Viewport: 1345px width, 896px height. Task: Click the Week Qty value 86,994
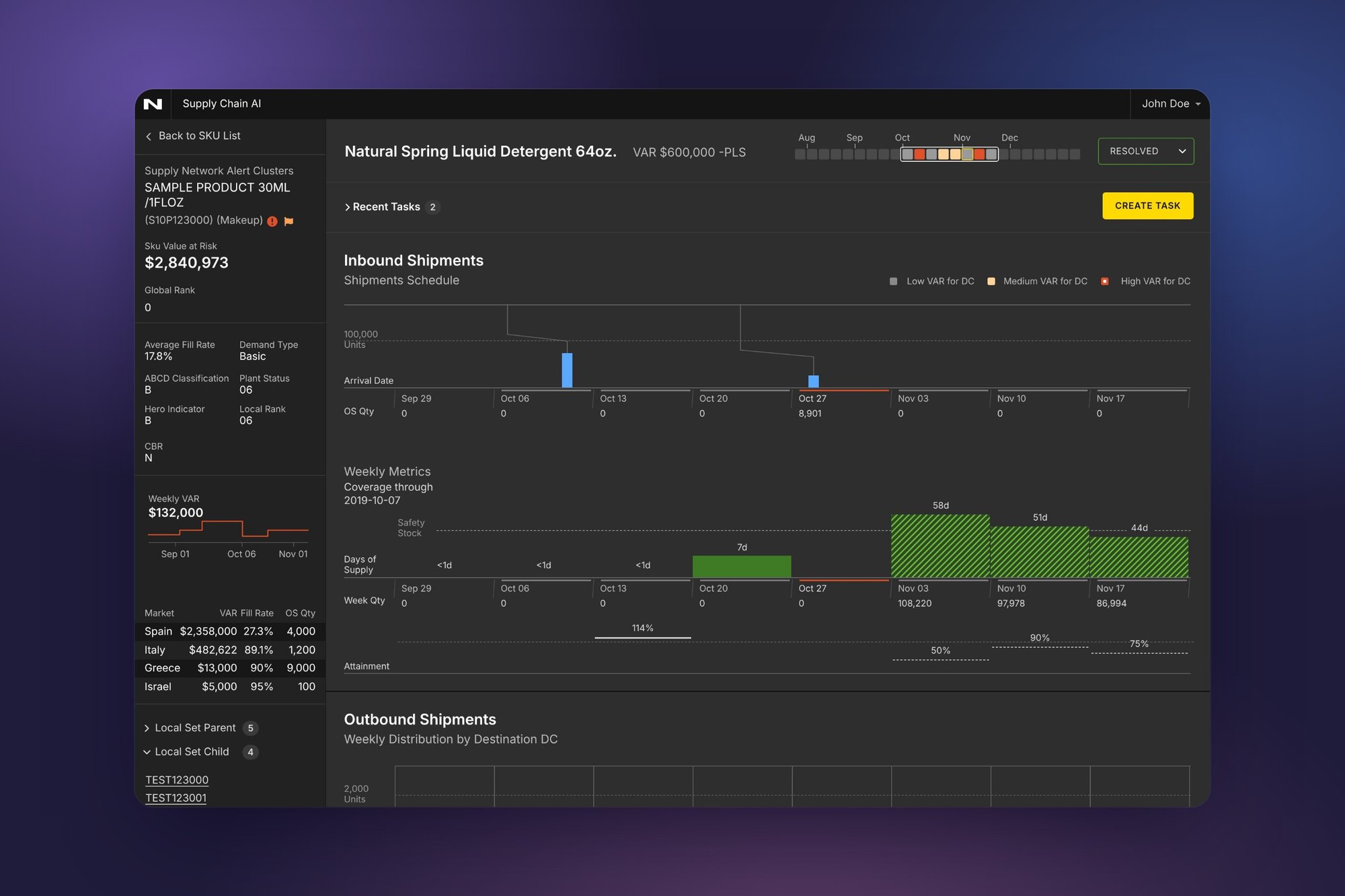click(x=1111, y=604)
